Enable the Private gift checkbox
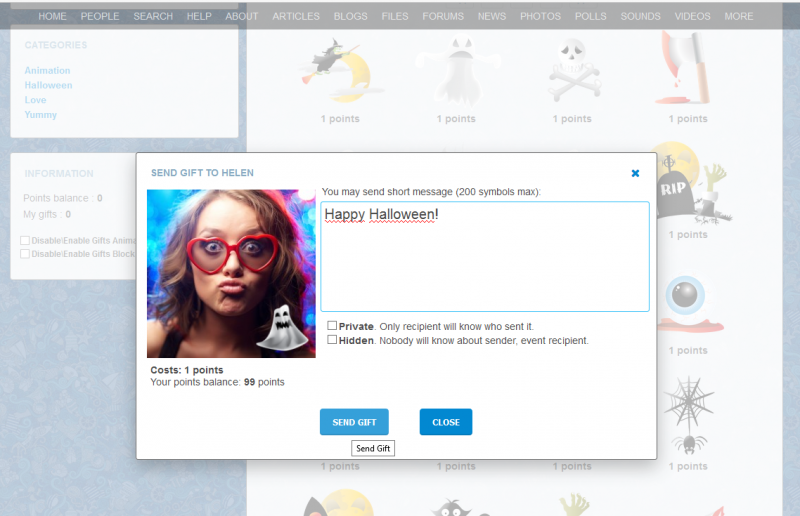This screenshot has width=800, height=516. pyautogui.click(x=332, y=326)
